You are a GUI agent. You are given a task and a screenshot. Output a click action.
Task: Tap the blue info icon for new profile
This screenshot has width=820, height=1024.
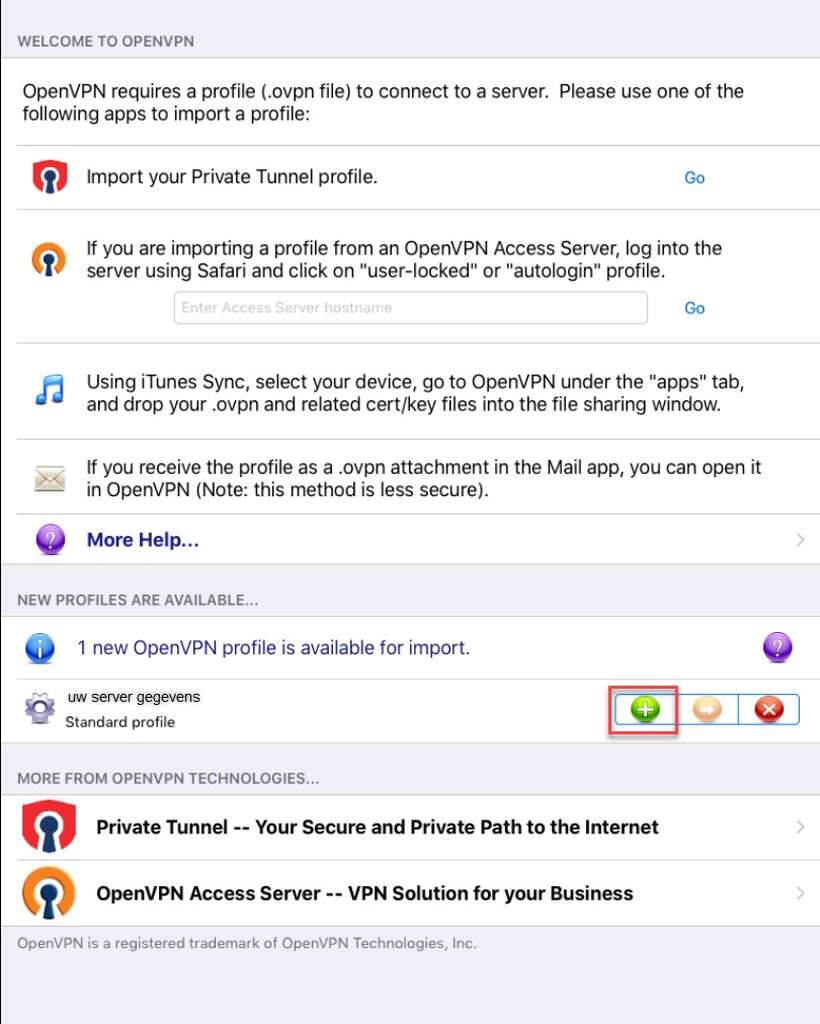click(x=40, y=648)
